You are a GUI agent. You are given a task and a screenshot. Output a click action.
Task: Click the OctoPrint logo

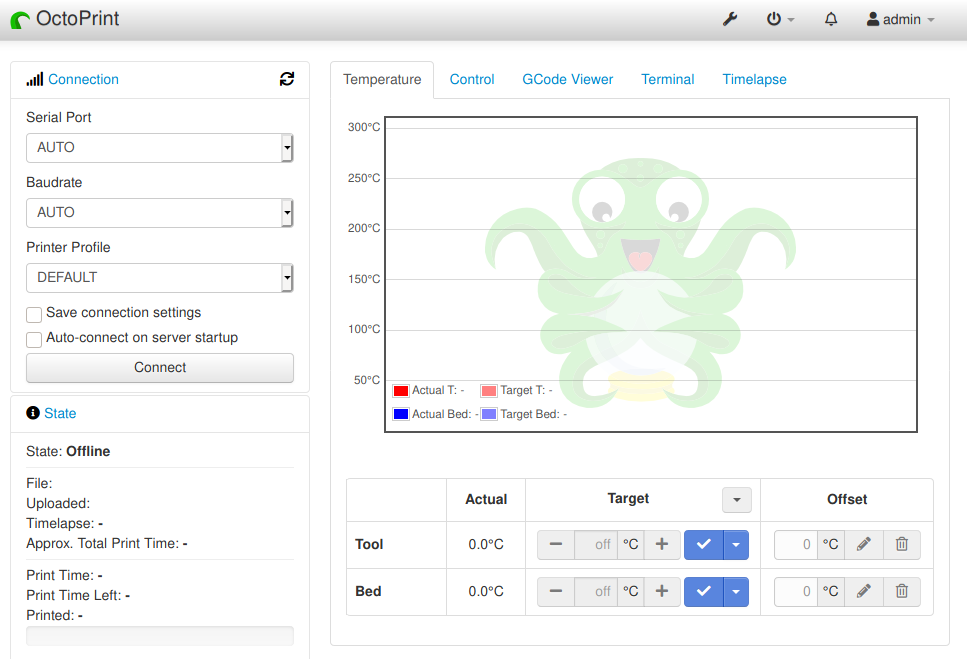[x=20, y=20]
